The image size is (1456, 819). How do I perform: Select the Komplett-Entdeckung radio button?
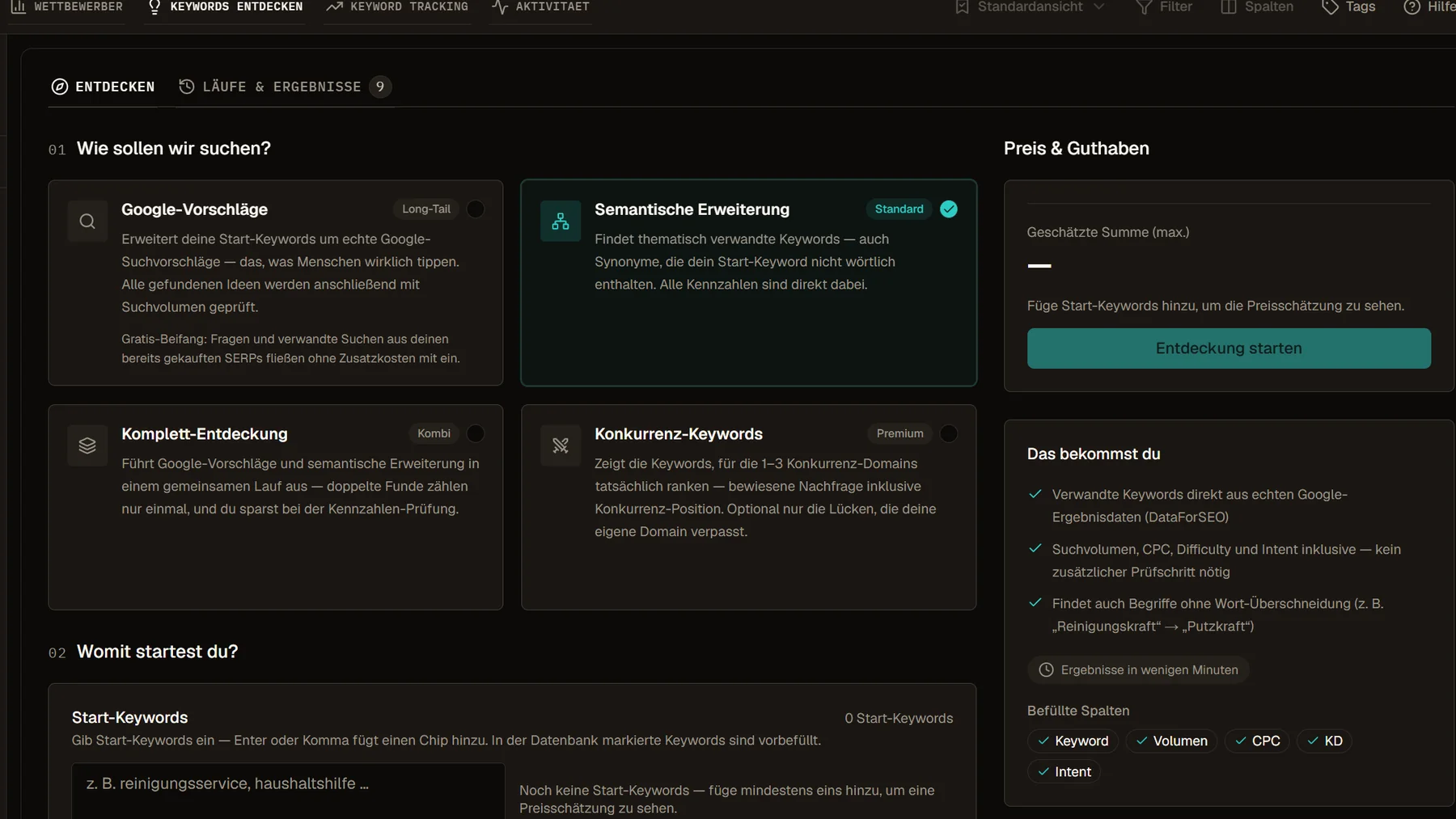(x=476, y=433)
